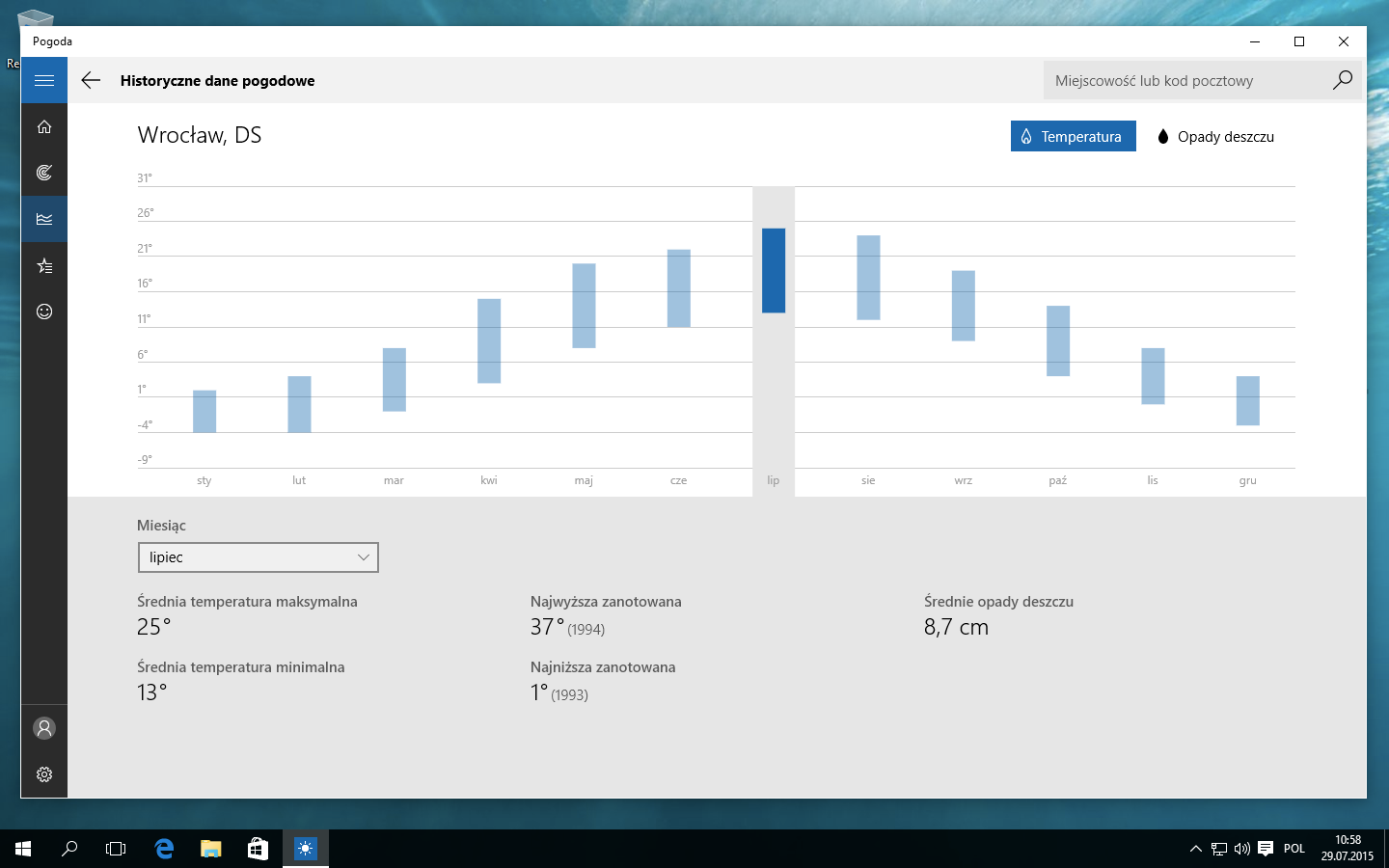Select the sierpień (sie) temperature bar
1389x868 pixels.
point(868,278)
